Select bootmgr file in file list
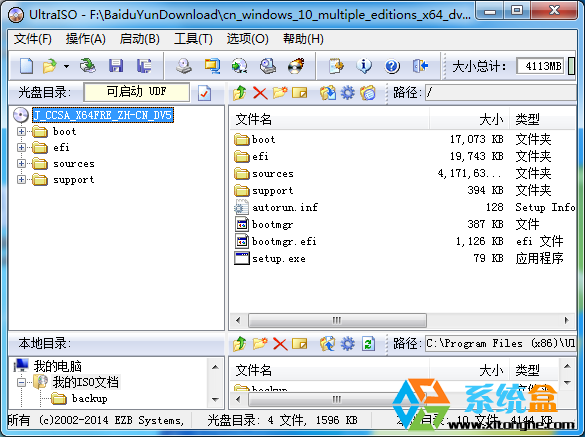This screenshot has width=585, height=437. [272, 225]
